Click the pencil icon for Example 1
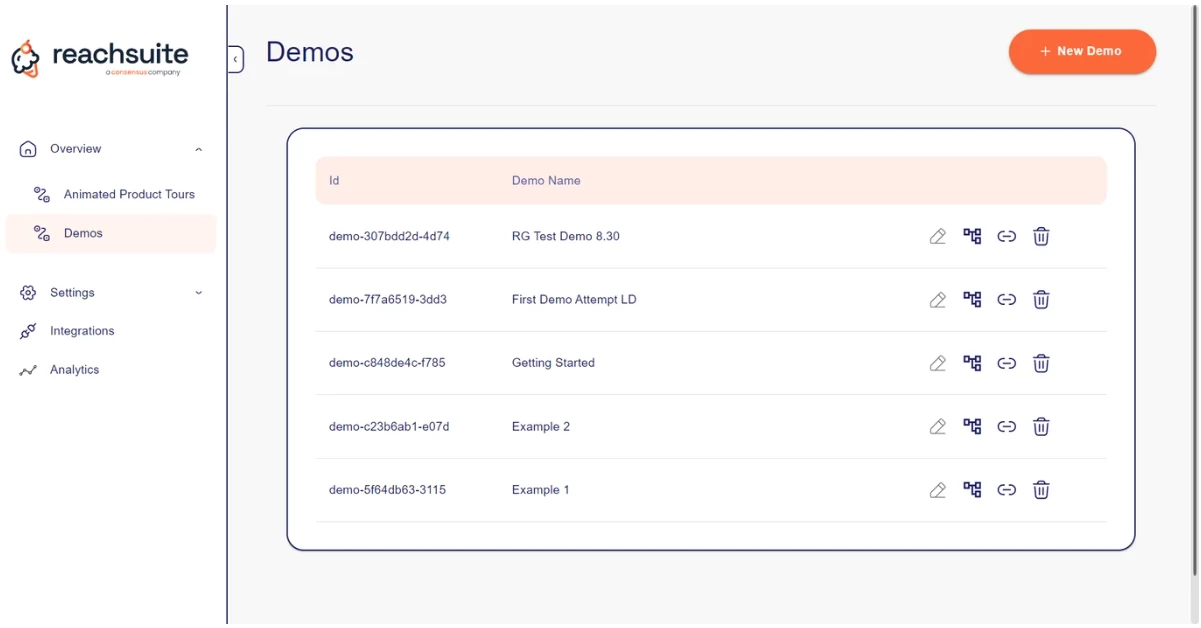The image size is (1201, 628). coord(937,490)
